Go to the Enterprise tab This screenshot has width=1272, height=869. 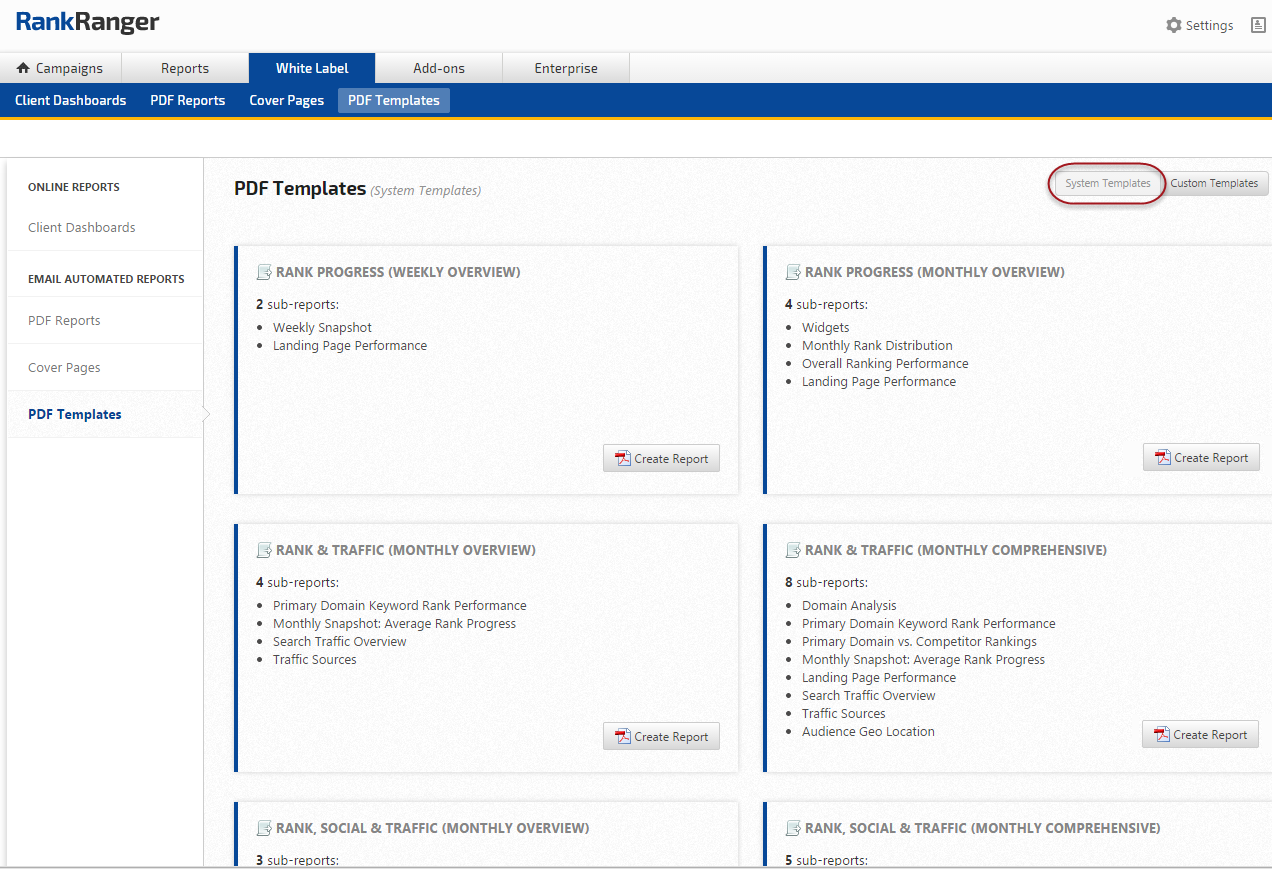pos(566,68)
